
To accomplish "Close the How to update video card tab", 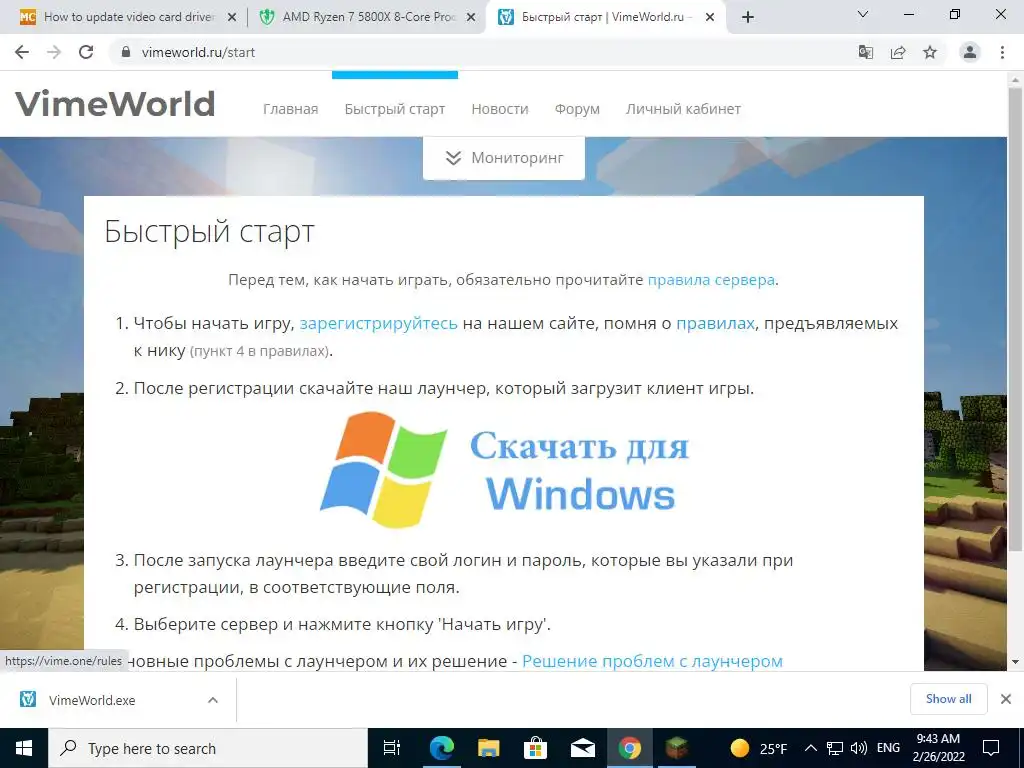I will point(232,18).
